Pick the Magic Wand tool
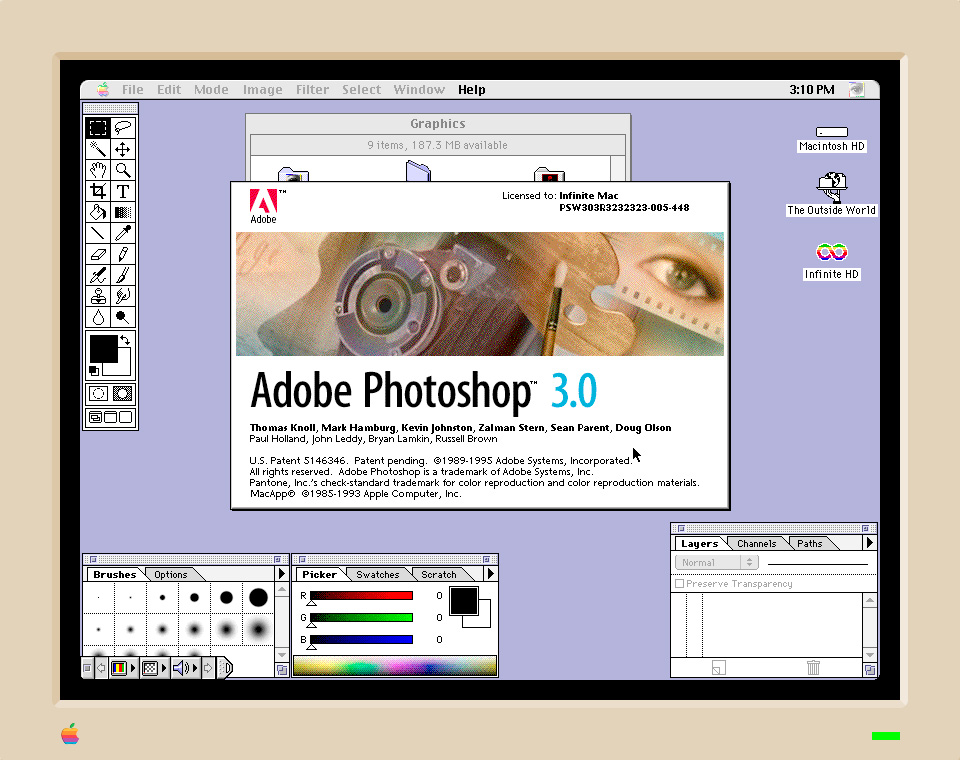This screenshot has width=960, height=760. click(x=98, y=149)
